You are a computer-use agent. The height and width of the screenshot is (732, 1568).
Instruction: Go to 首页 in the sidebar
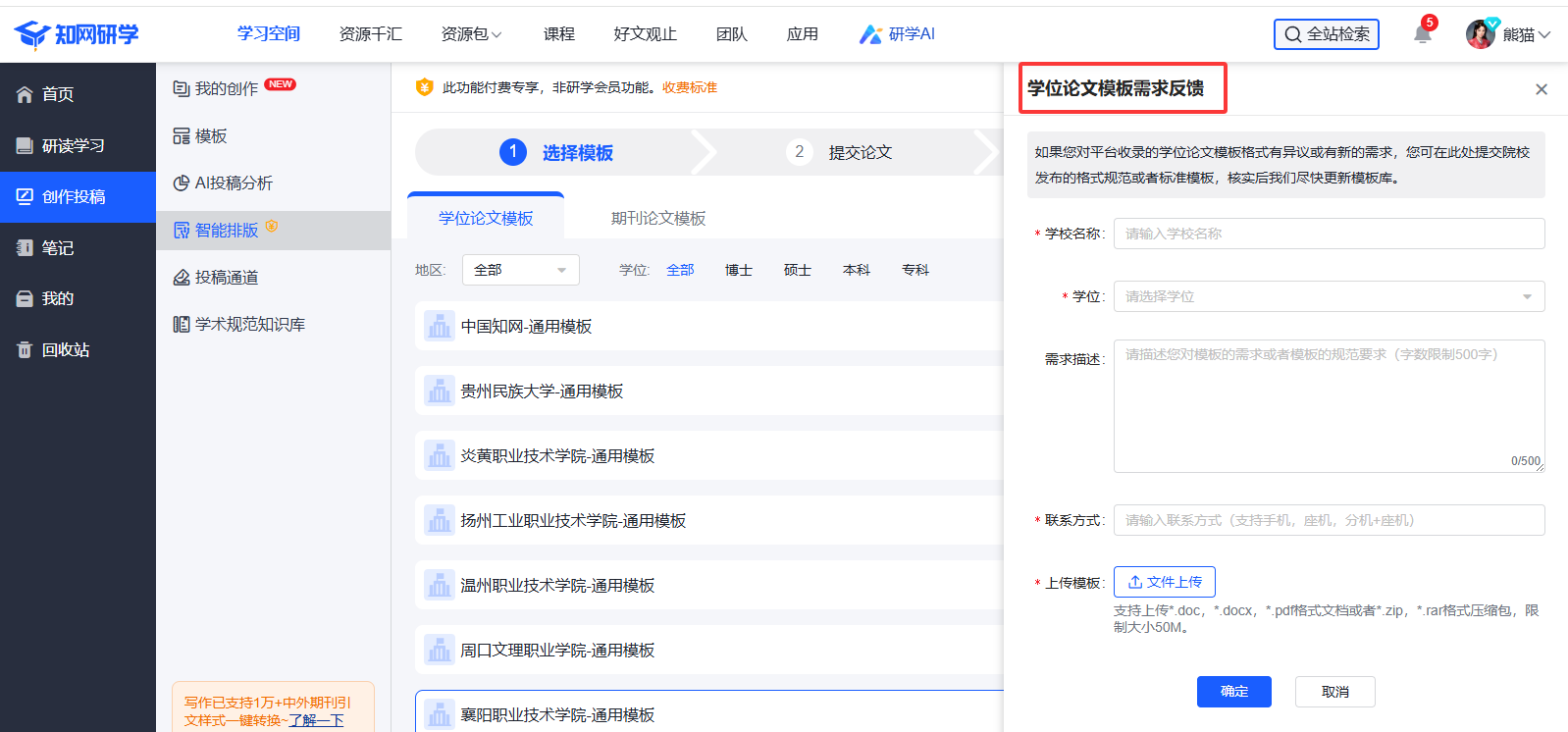(57, 94)
